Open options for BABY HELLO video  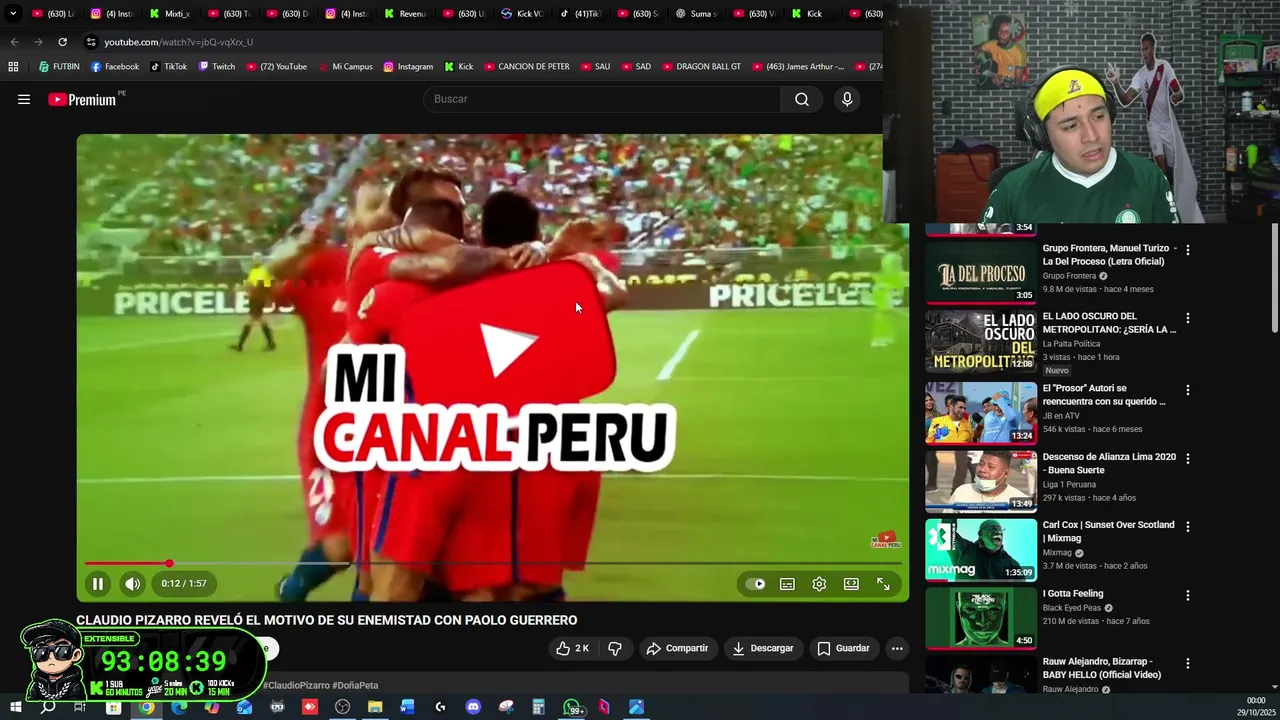click(x=1188, y=663)
